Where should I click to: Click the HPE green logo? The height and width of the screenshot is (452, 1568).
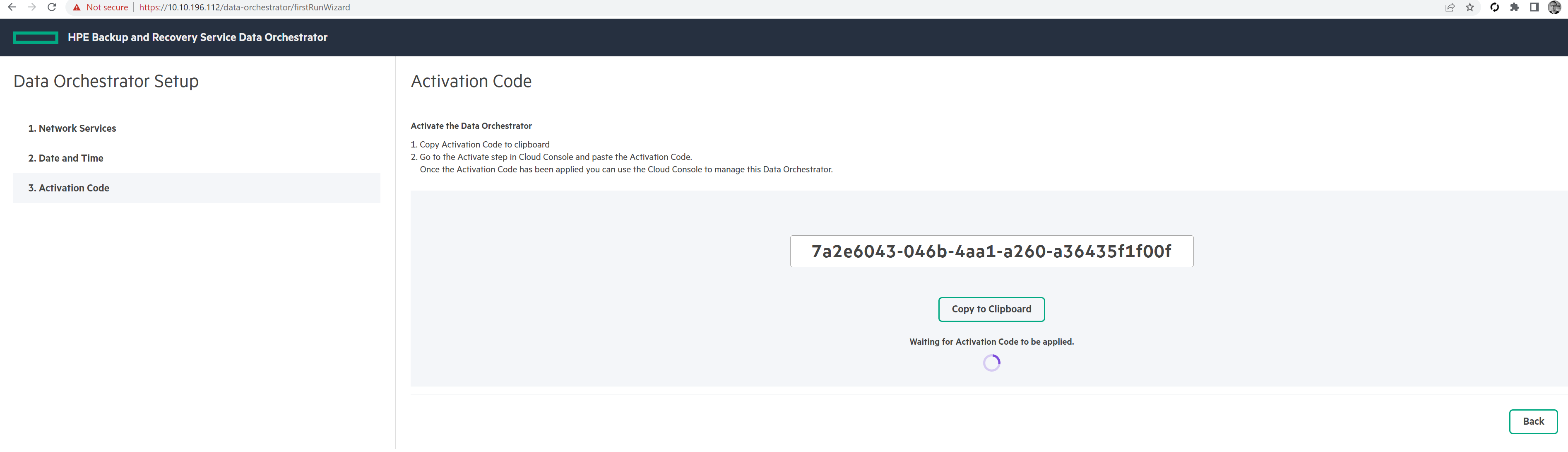36,38
